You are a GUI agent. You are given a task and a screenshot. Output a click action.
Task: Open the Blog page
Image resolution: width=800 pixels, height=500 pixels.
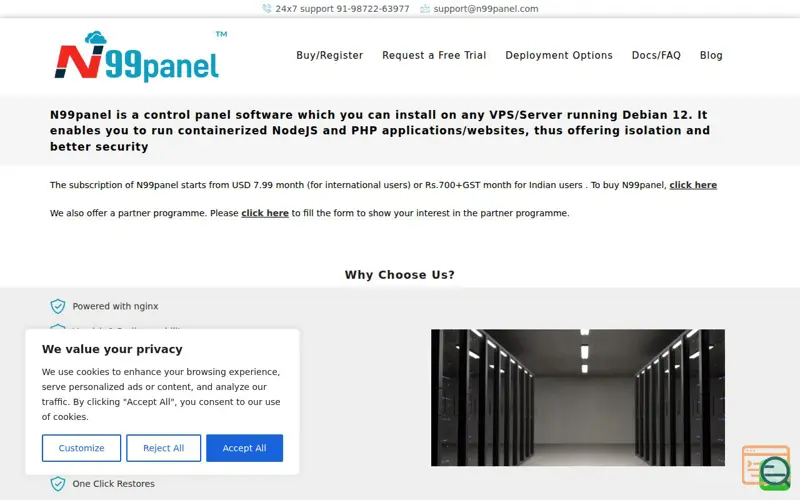point(711,55)
